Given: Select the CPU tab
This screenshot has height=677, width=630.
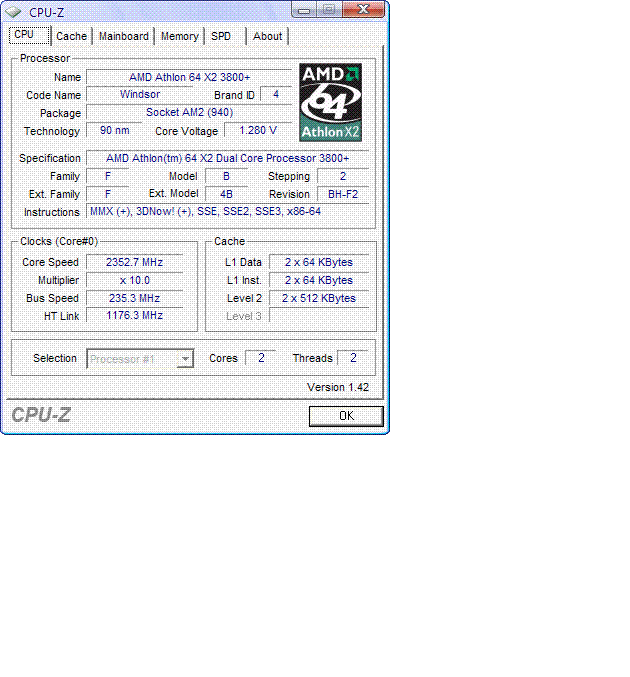Looking at the screenshot, I should [29, 35].
